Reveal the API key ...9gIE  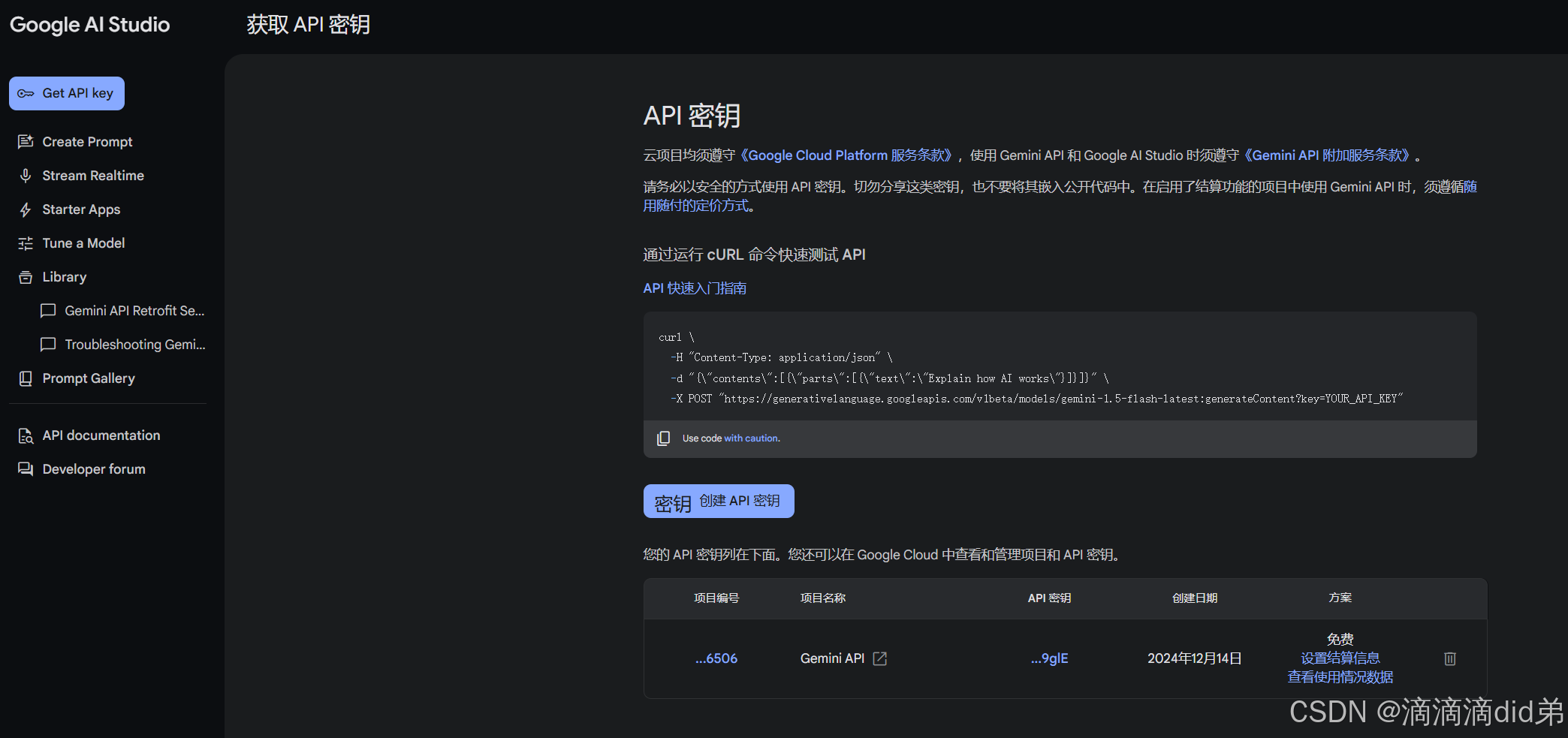pos(1049,658)
